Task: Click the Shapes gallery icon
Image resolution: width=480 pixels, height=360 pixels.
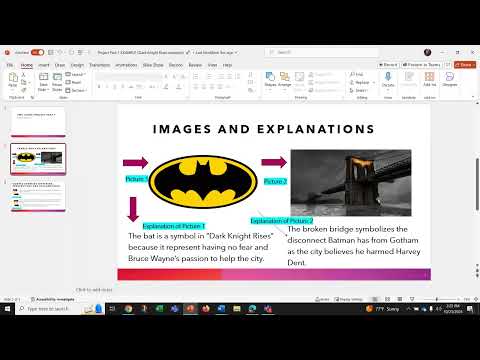Action: click(270, 77)
